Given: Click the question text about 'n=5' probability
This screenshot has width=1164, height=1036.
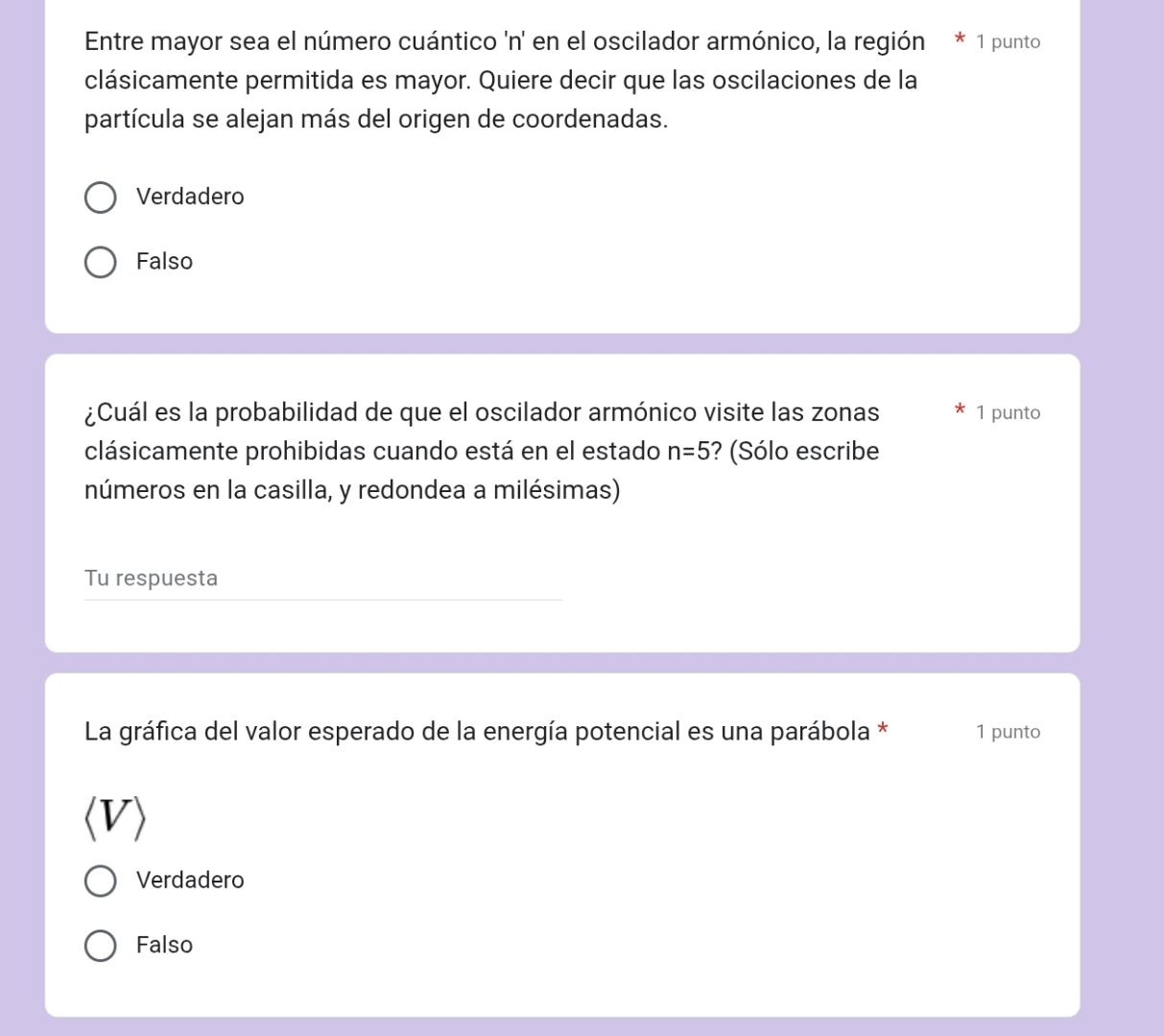Looking at the screenshot, I should [480, 451].
